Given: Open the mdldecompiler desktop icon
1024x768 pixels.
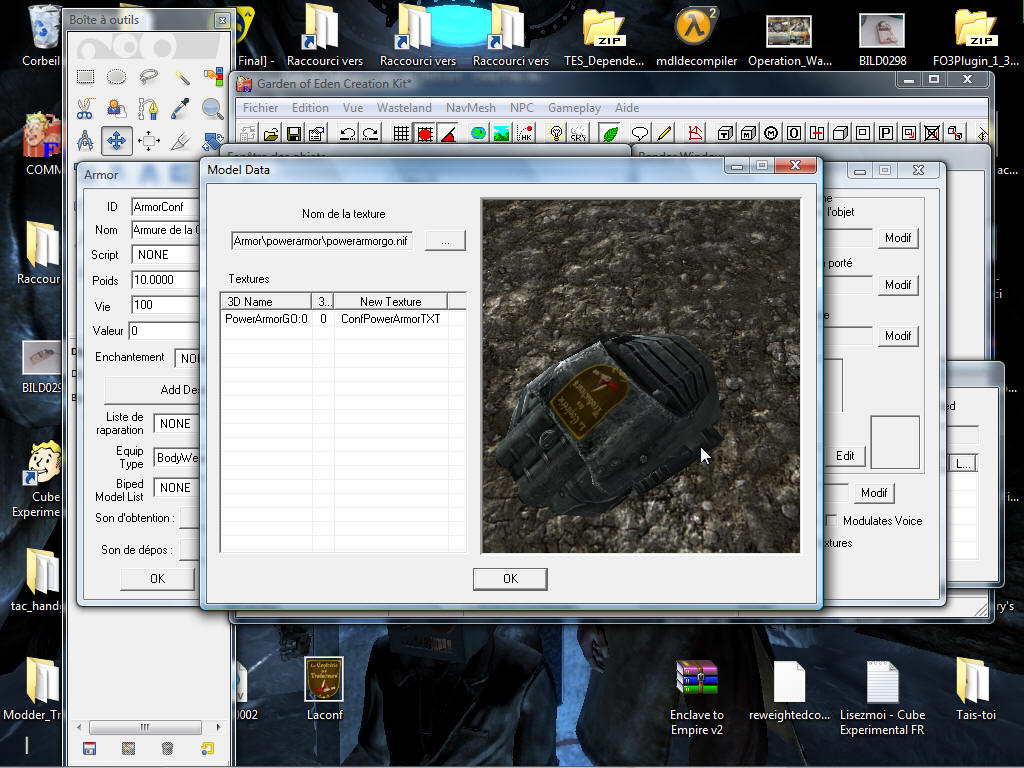Looking at the screenshot, I should pyautogui.click(x=696, y=38).
